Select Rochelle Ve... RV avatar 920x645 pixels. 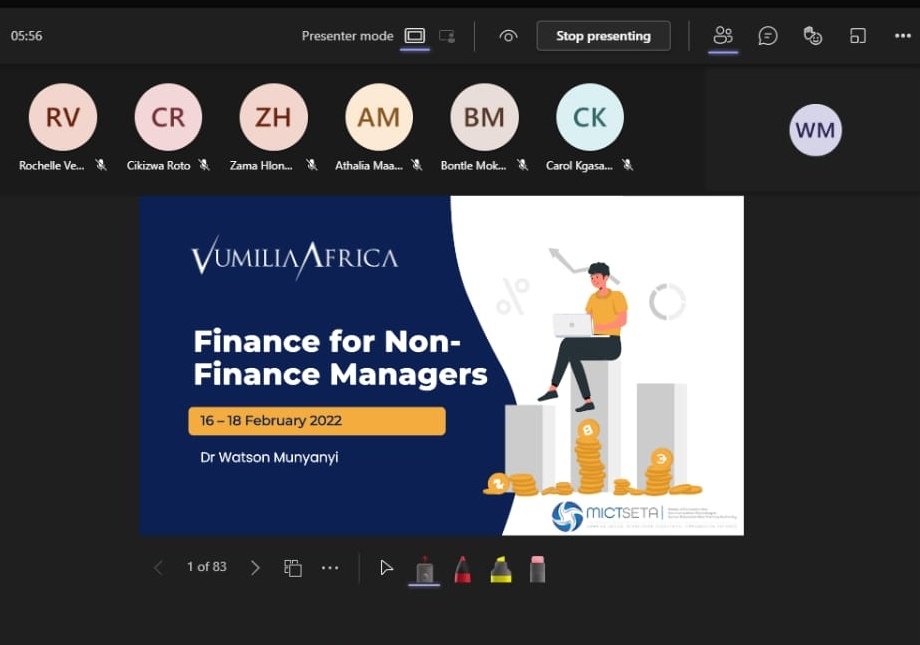63,117
